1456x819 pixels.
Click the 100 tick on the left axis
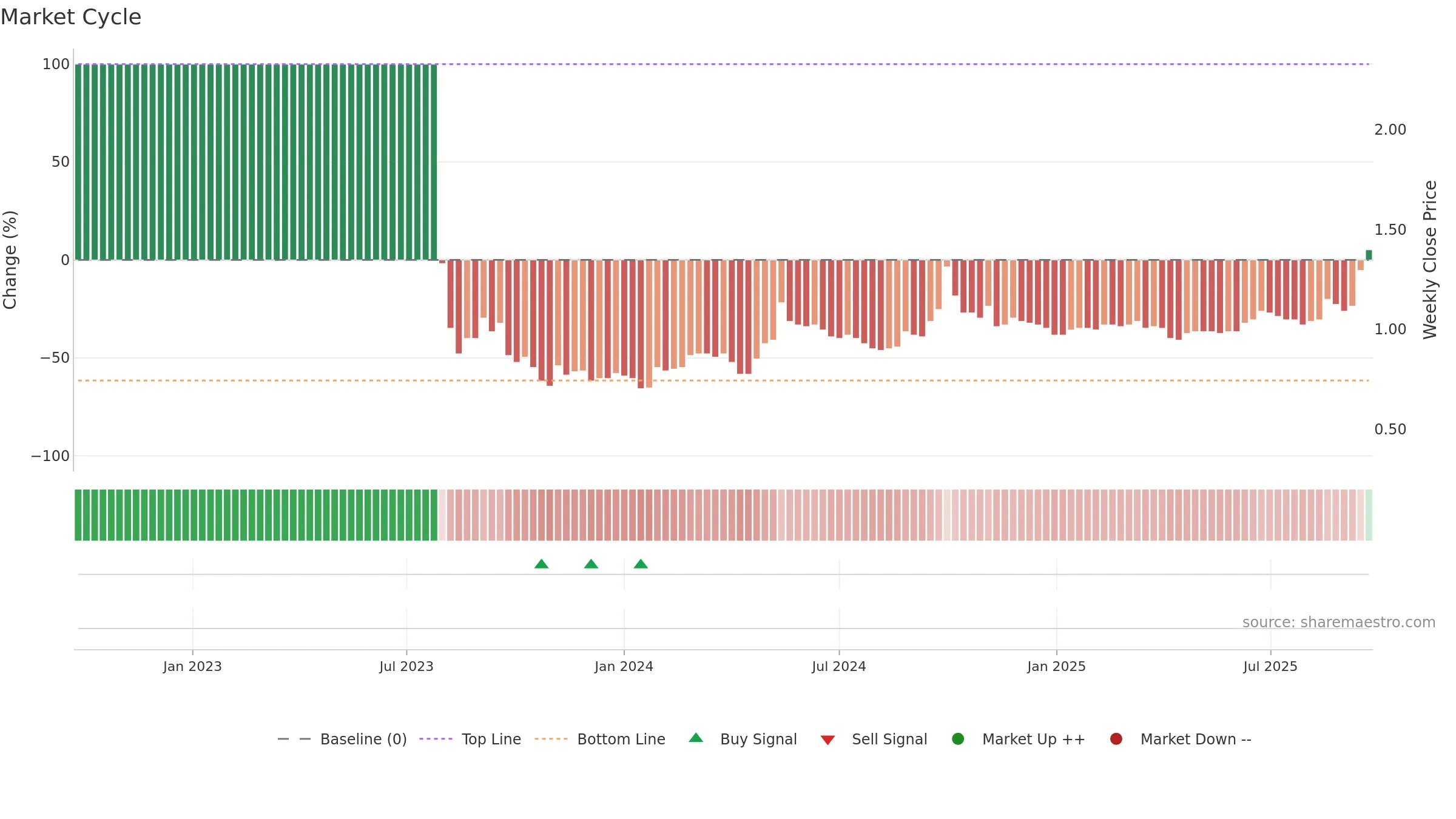(56, 64)
